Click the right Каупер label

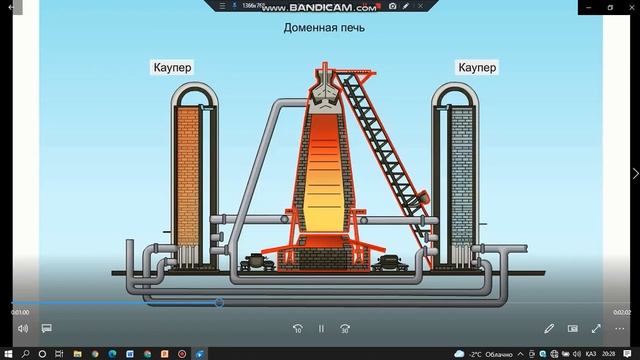pos(477,67)
